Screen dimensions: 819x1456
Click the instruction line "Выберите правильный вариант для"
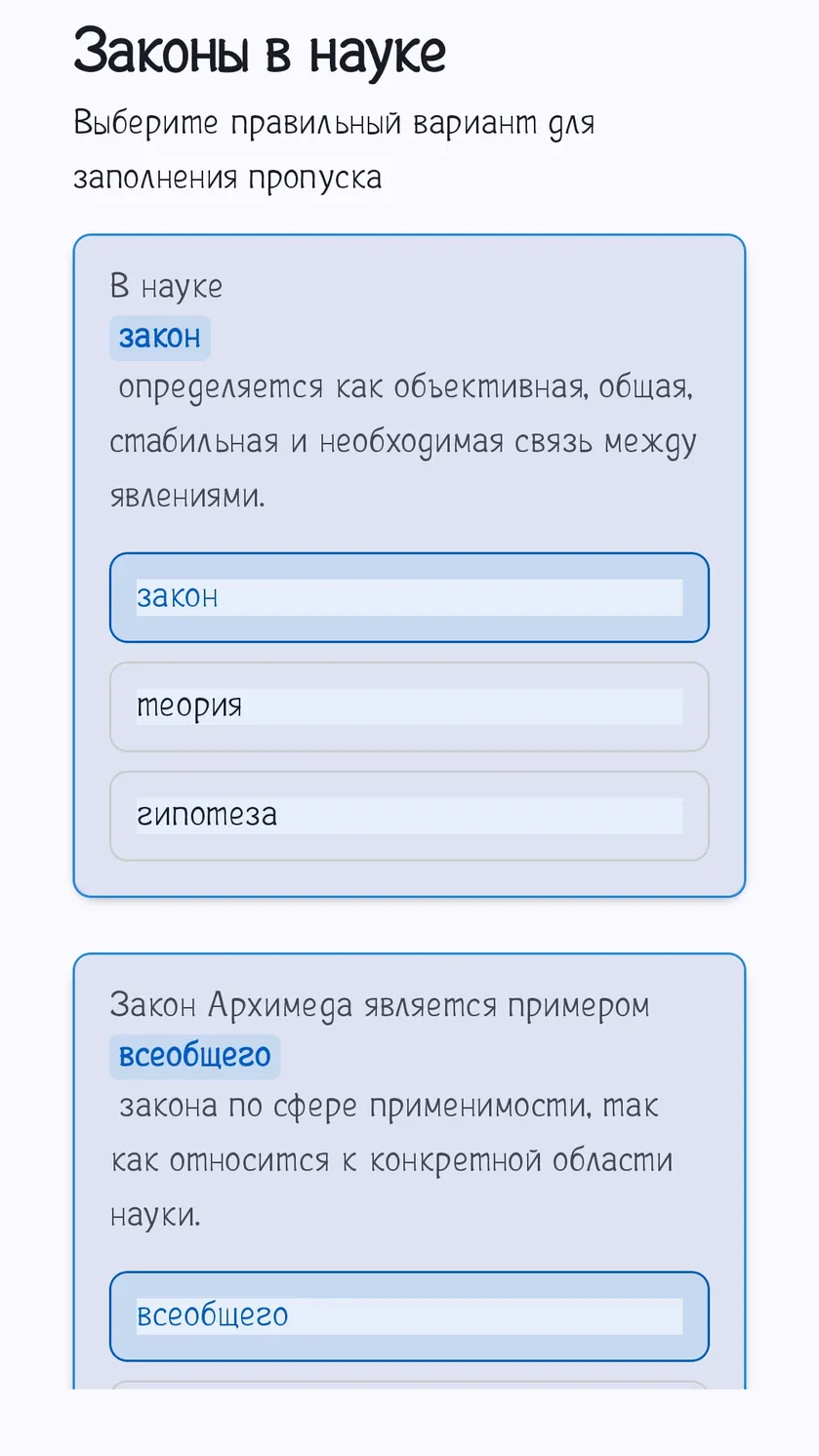click(x=334, y=124)
